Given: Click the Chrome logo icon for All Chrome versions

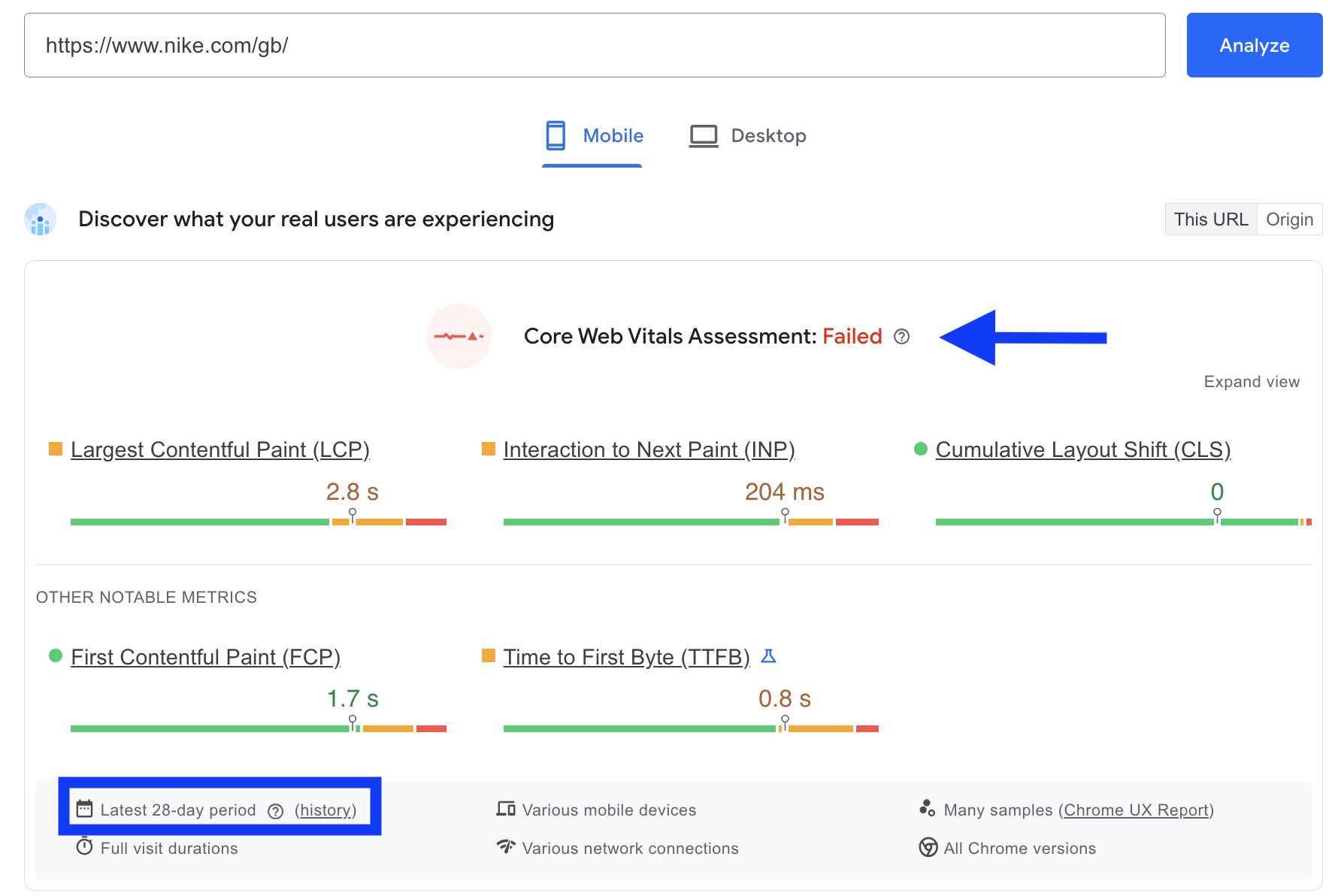Looking at the screenshot, I should pyautogui.click(x=928, y=847).
